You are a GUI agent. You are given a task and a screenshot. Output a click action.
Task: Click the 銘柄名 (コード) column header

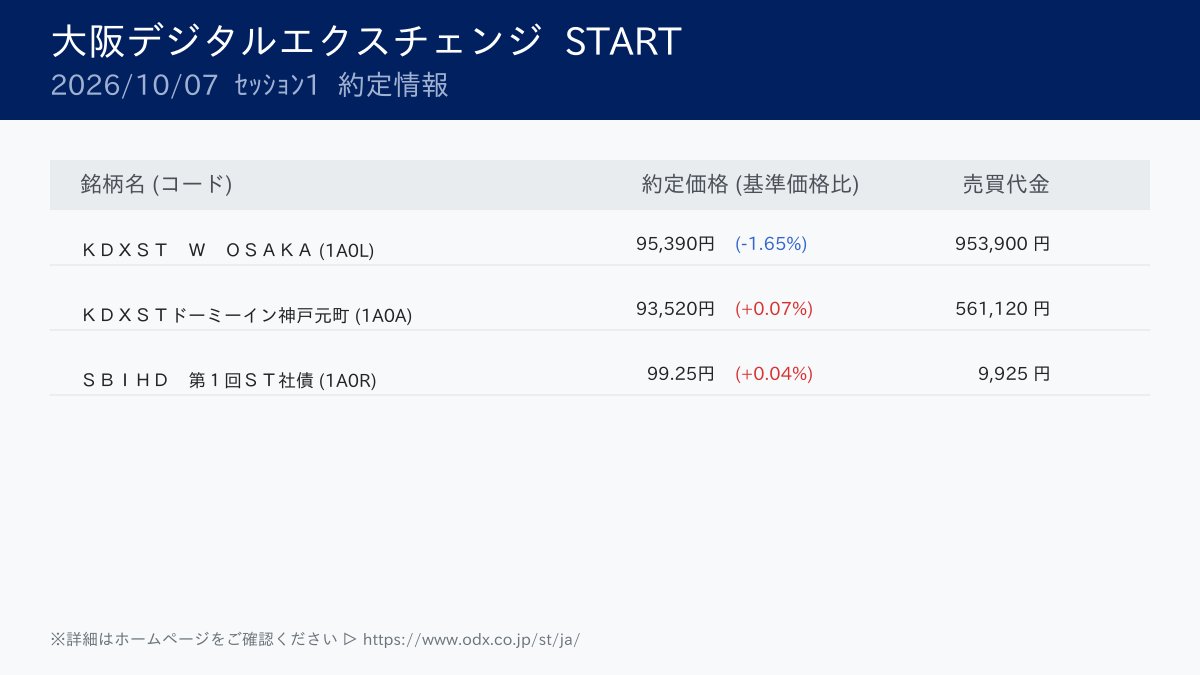coord(156,184)
